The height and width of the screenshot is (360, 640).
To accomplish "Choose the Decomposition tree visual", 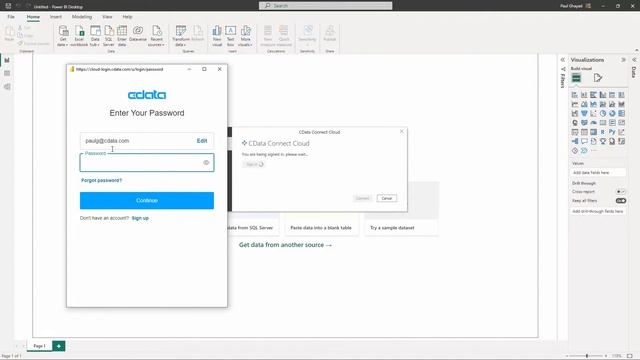I will click(575, 141).
